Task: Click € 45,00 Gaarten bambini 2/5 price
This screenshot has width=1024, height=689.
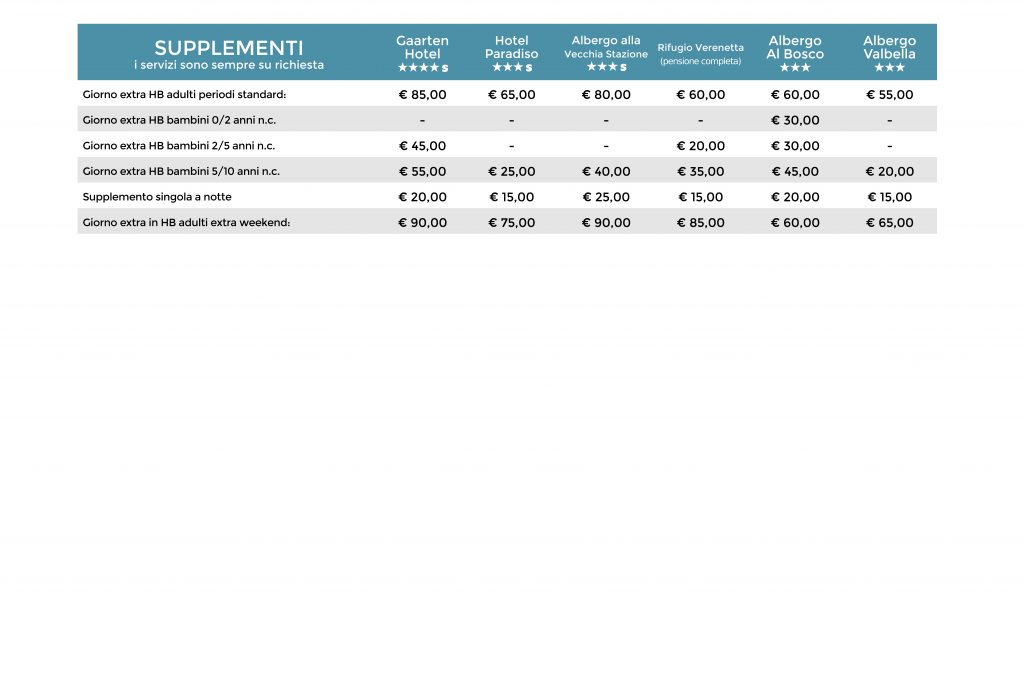Action: pos(423,146)
